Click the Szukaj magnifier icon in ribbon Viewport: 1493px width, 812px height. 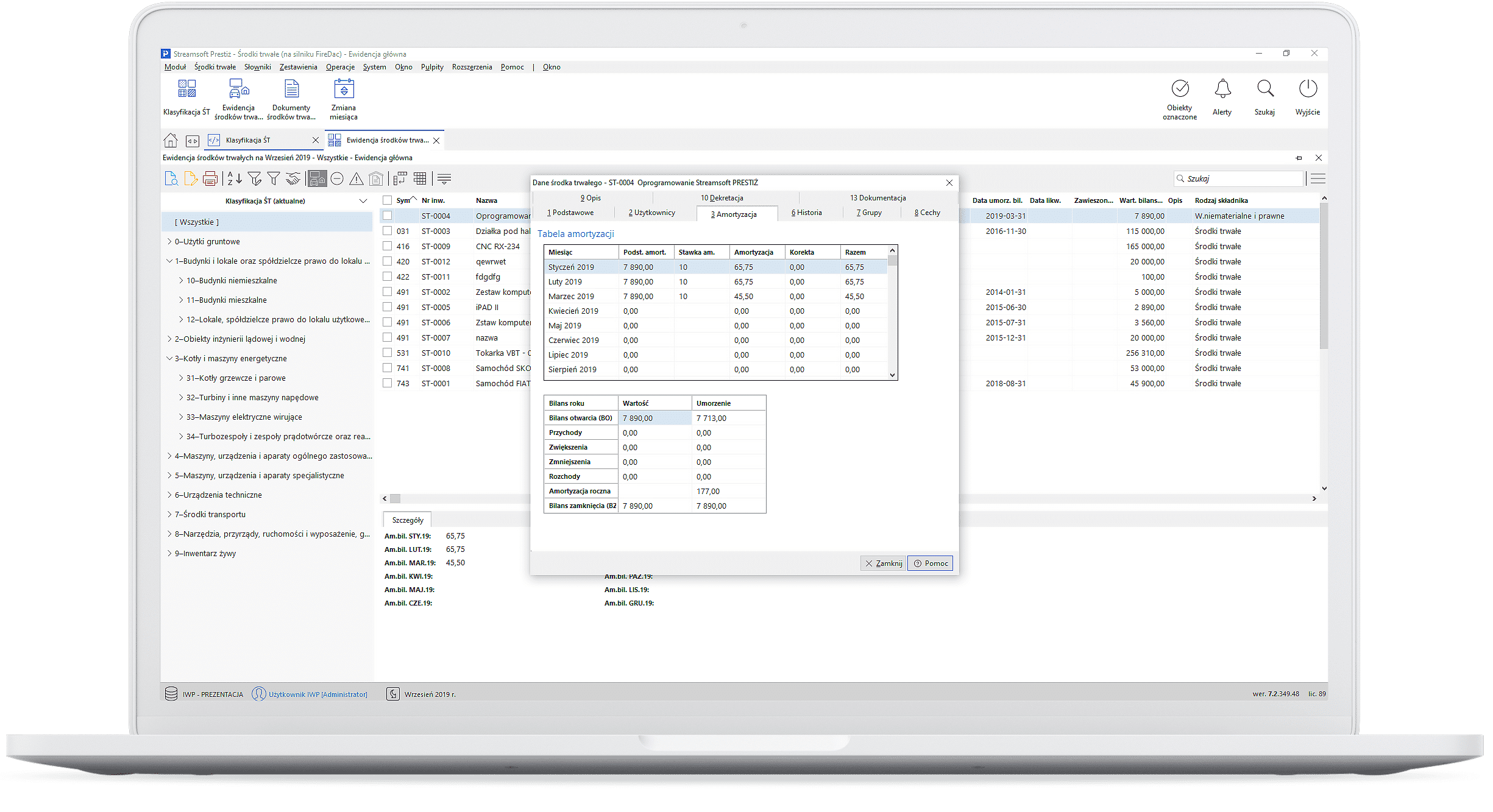coord(1265,89)
